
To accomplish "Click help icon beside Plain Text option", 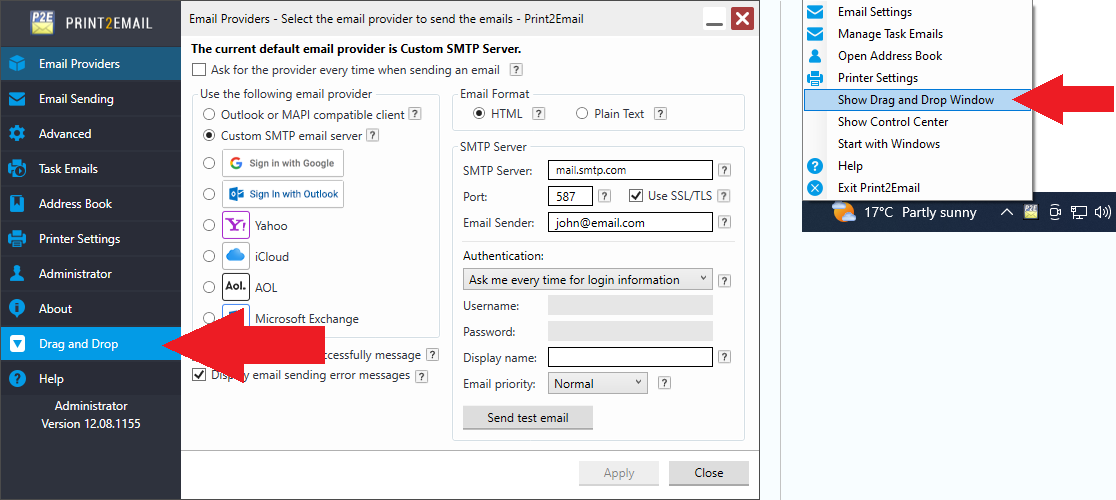I will point(660,114).
